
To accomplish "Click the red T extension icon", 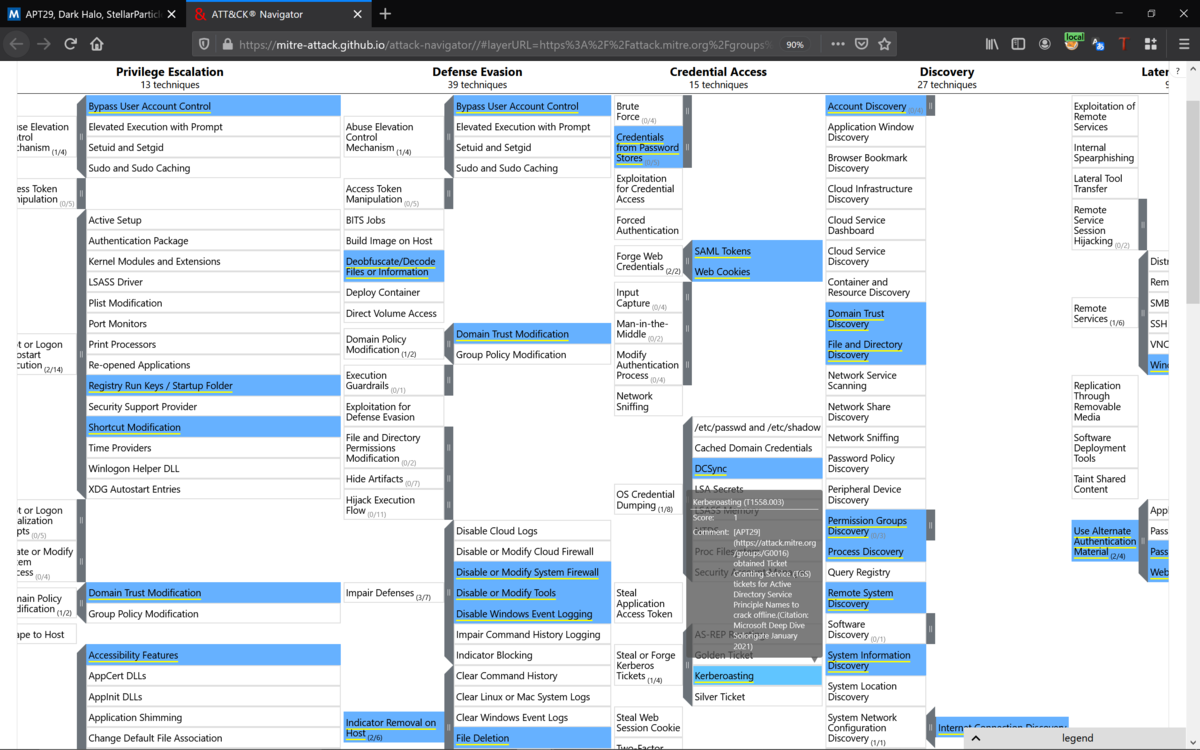I will pos(1124,44).
